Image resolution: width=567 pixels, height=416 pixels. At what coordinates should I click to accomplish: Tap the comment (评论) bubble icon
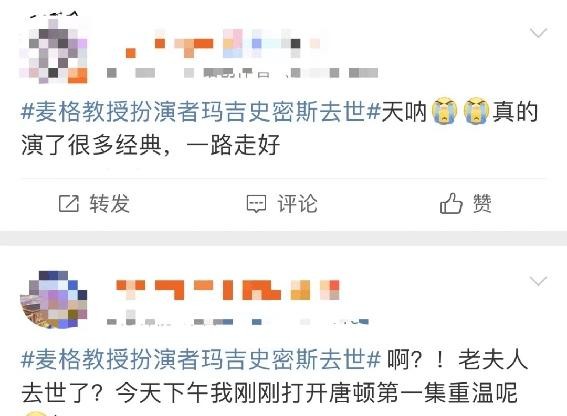click(256, 204)
